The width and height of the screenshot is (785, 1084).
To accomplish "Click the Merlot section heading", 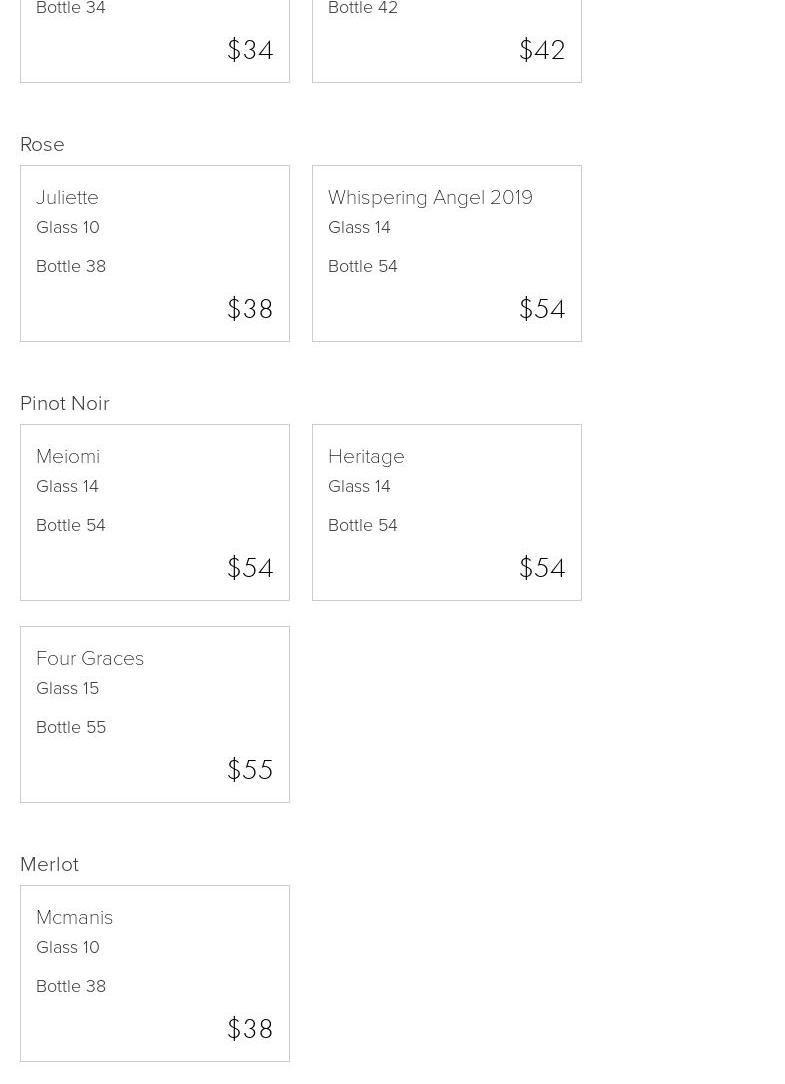I will click(x=49, y=864).
